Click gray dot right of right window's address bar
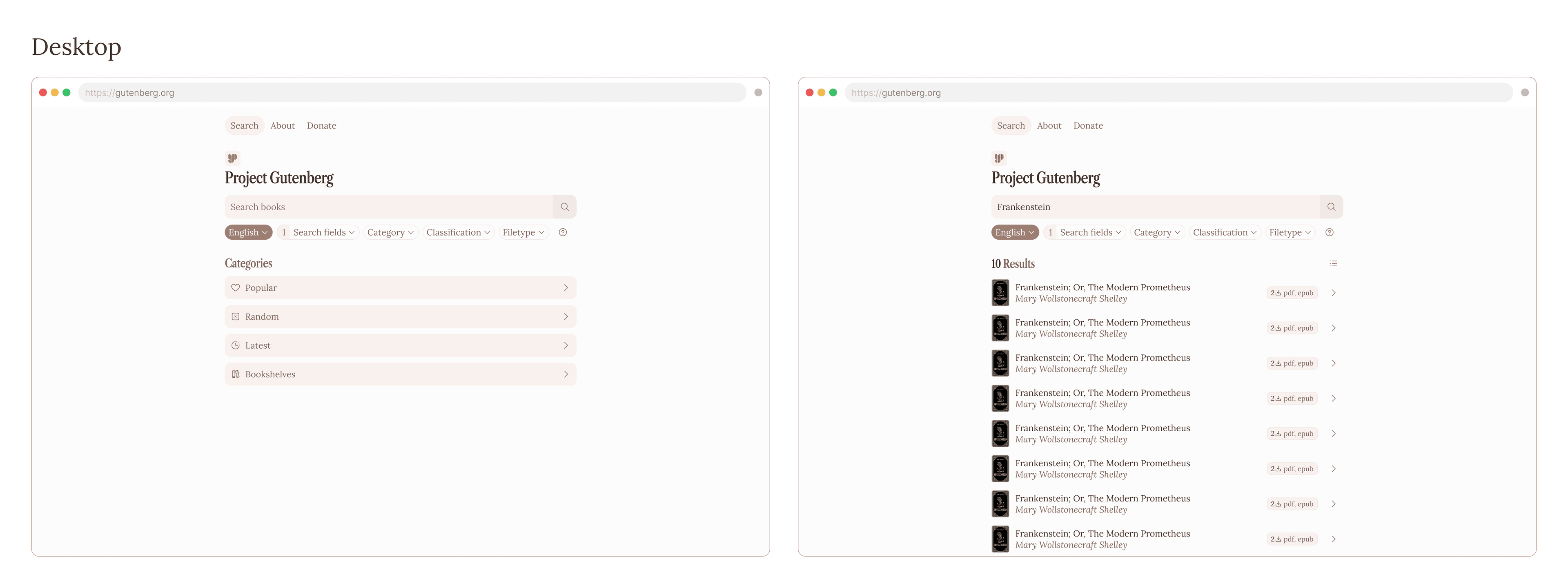Viewport: 1568px width, 588px height. pyautogui.click(x=1524, y=93)
